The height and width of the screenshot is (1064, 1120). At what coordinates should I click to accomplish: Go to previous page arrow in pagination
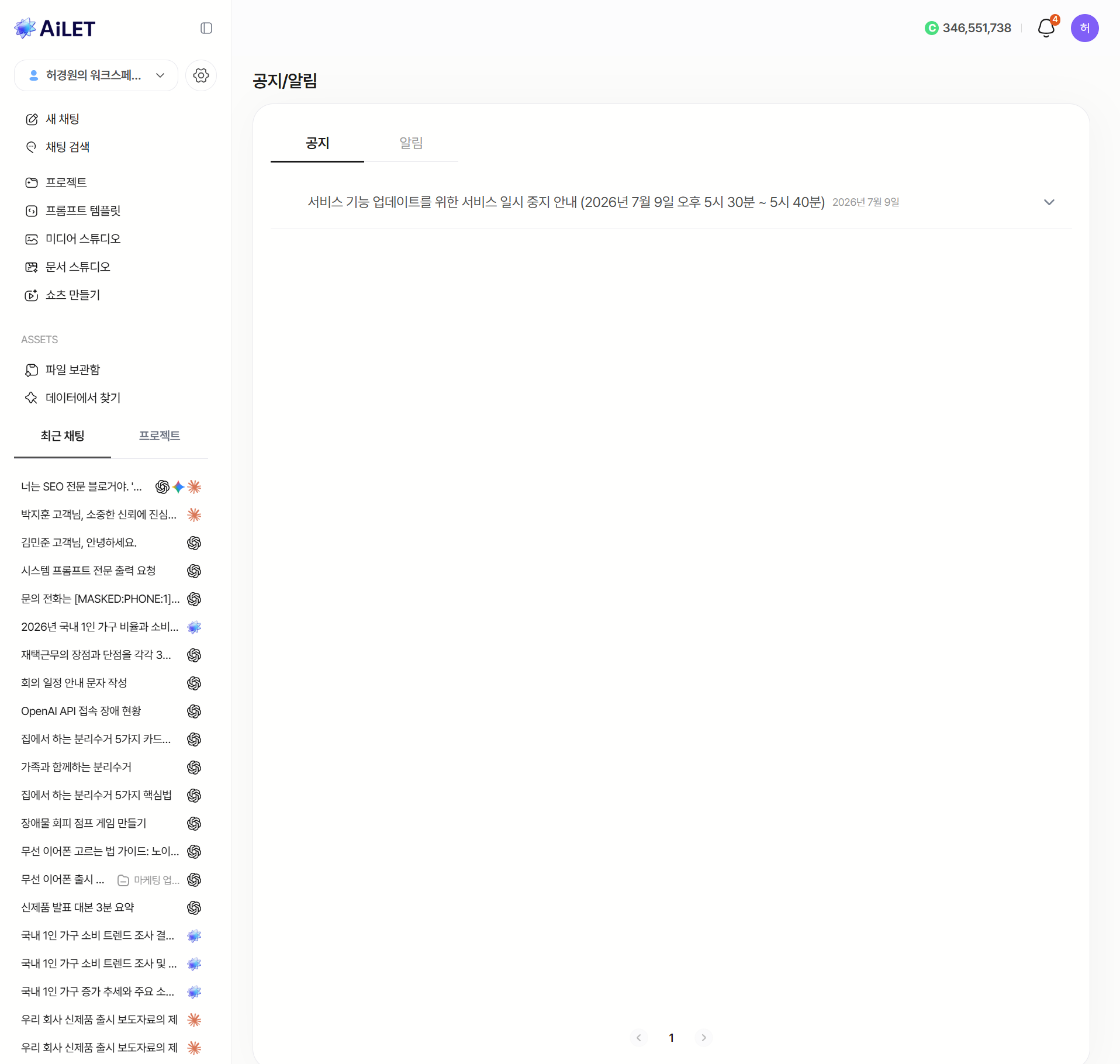(x=639, y=1038)
